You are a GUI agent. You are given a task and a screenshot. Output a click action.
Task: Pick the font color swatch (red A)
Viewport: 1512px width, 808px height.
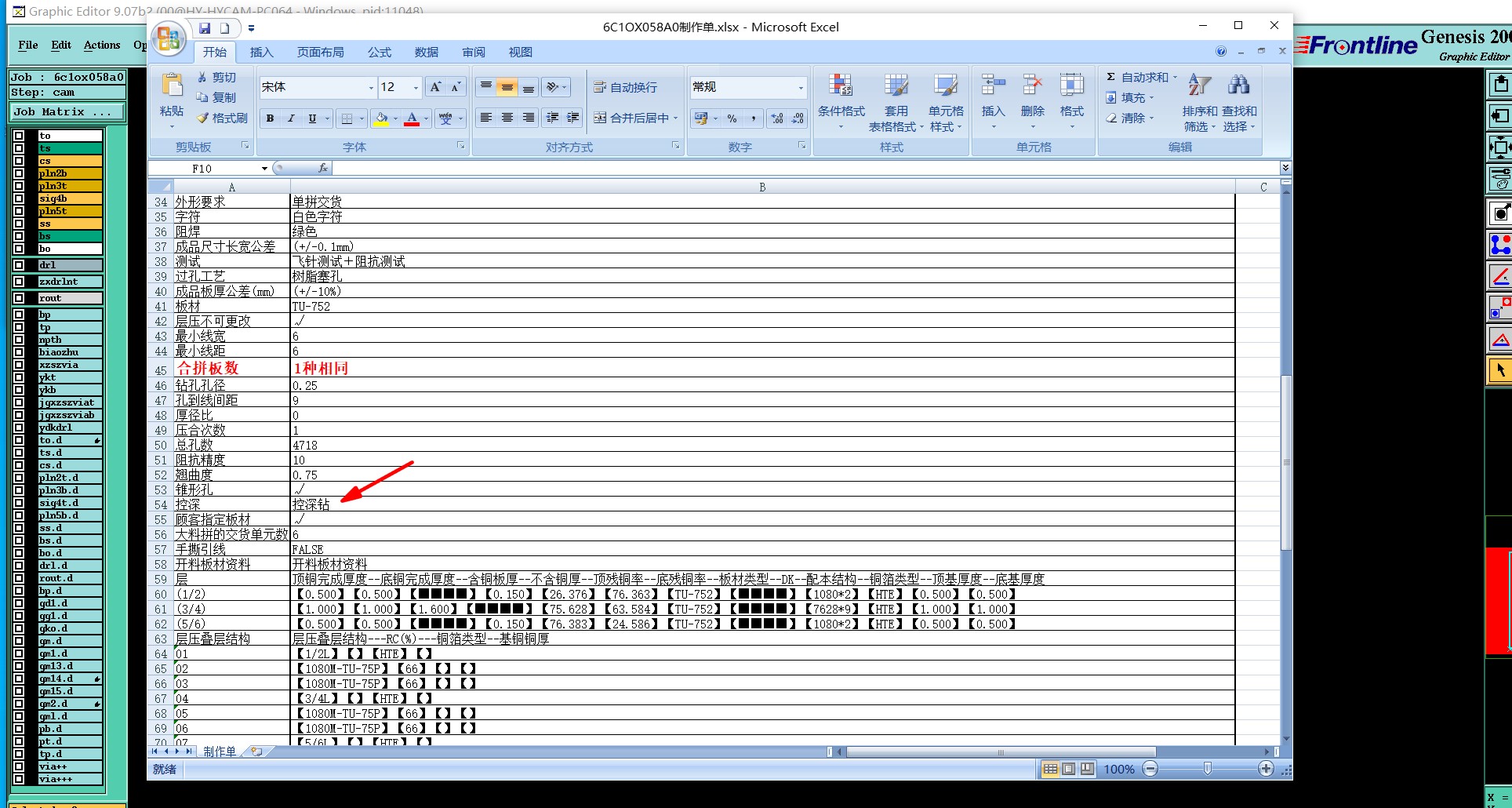click(x=412, y=118)
